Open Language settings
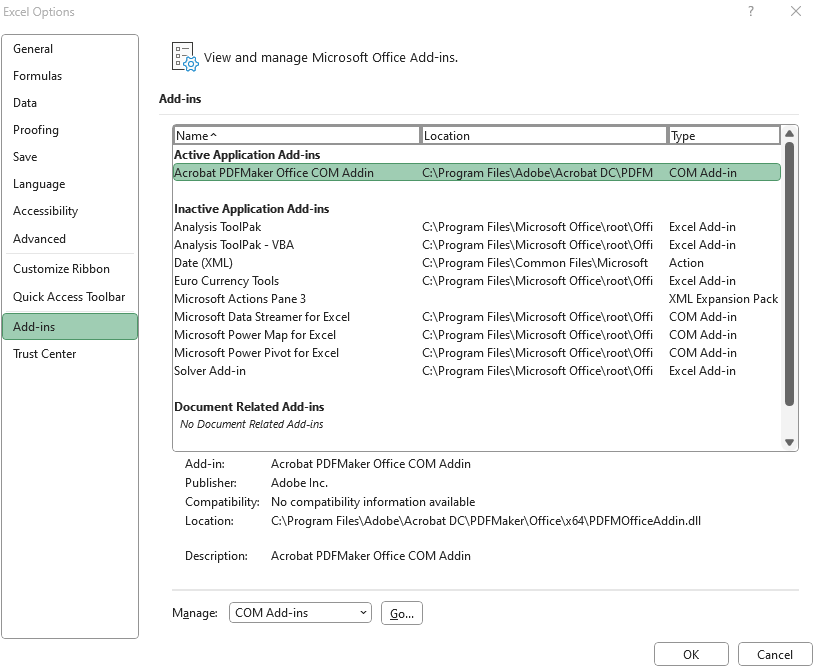Viewport: 815px width, 668px height. tap(70, 184)
